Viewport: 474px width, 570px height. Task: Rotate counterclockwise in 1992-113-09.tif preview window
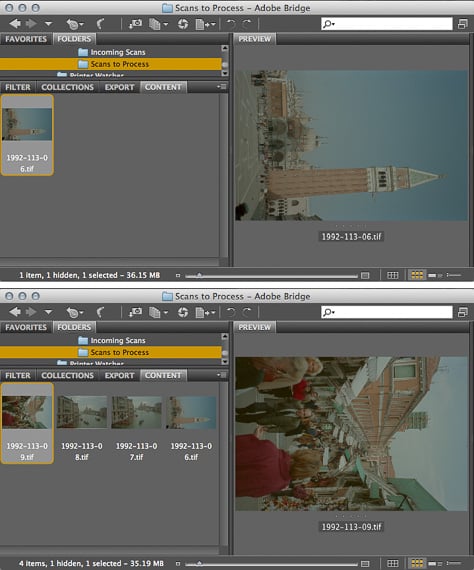pyautogui.click(x=230, y=312)
